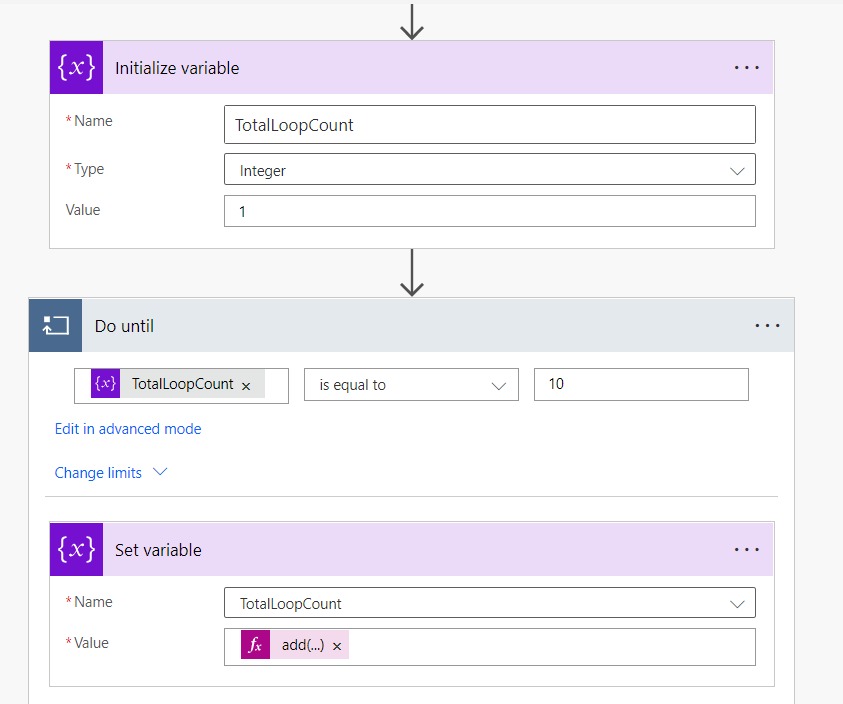Click the condition value field containing 10
This screenshot has width=843, height=704.
click(x=640, y=385)
